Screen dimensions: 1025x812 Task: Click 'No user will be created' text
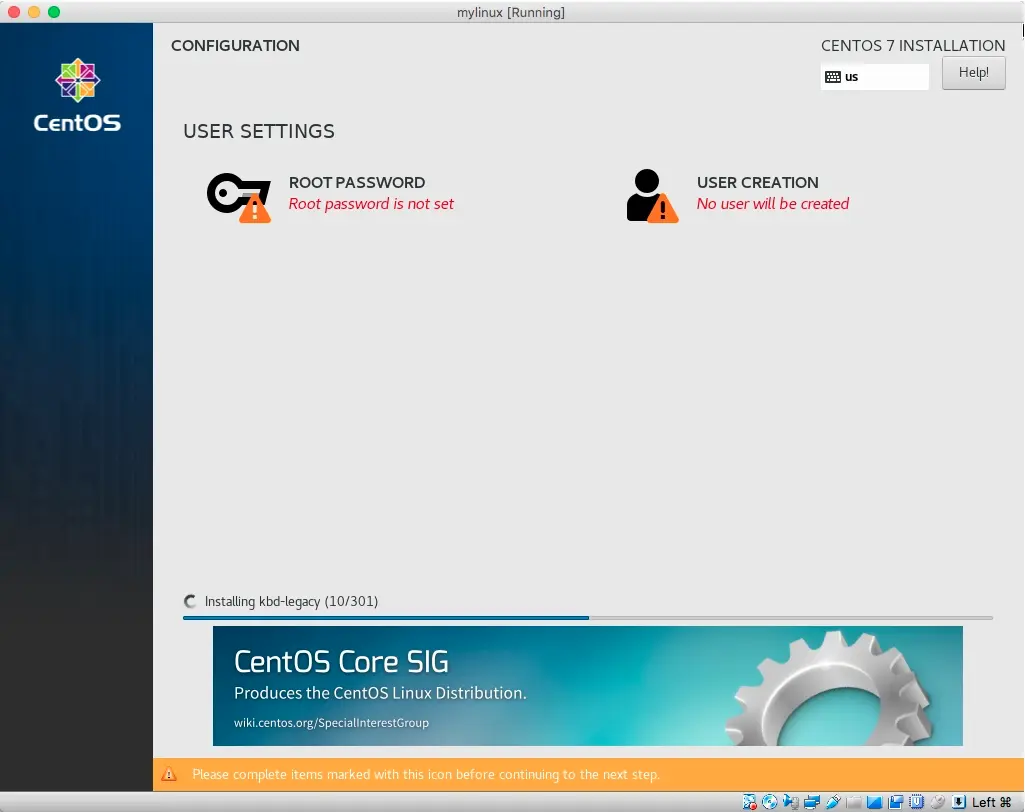(x=773, y=204)
